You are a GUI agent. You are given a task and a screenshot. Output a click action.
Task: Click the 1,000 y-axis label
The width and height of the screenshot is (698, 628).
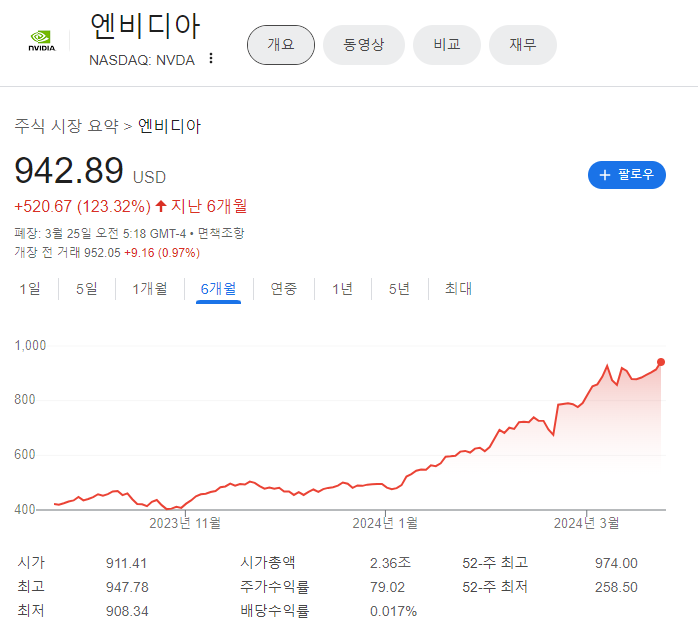(30, 345)
